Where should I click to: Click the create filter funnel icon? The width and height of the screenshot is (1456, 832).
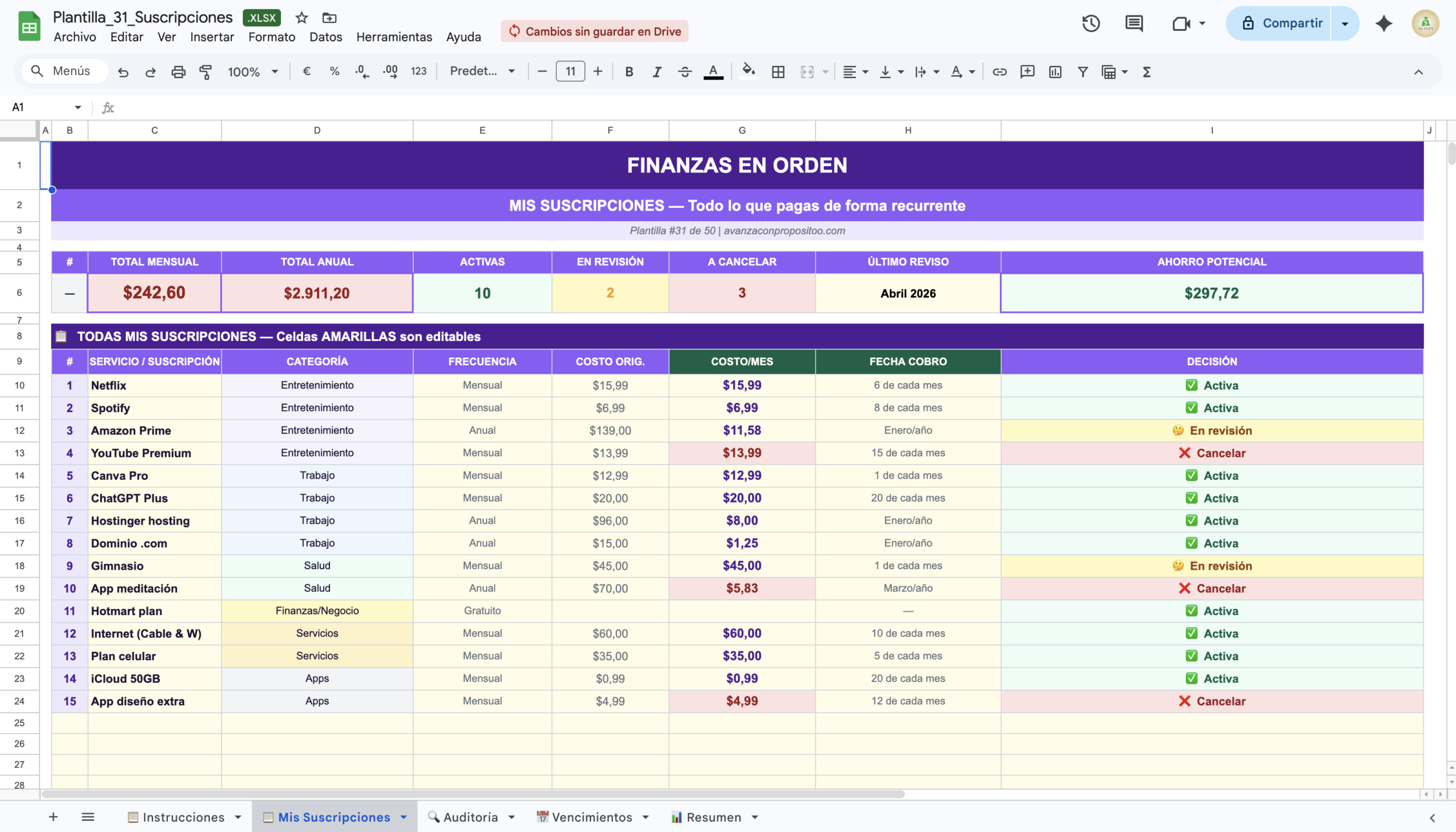tap(1082, 72)
